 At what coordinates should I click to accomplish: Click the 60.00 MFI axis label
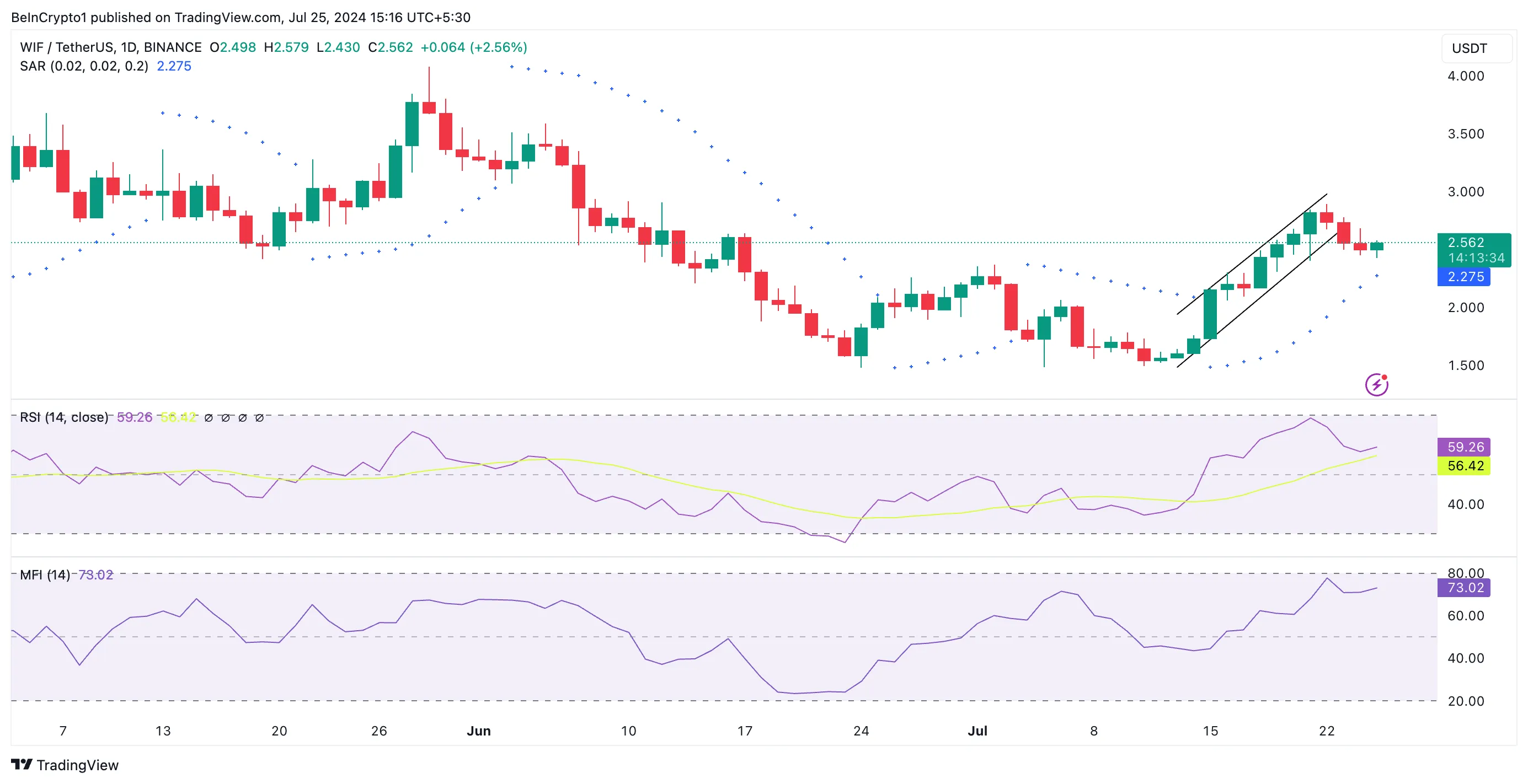(x=1466, y=616)
